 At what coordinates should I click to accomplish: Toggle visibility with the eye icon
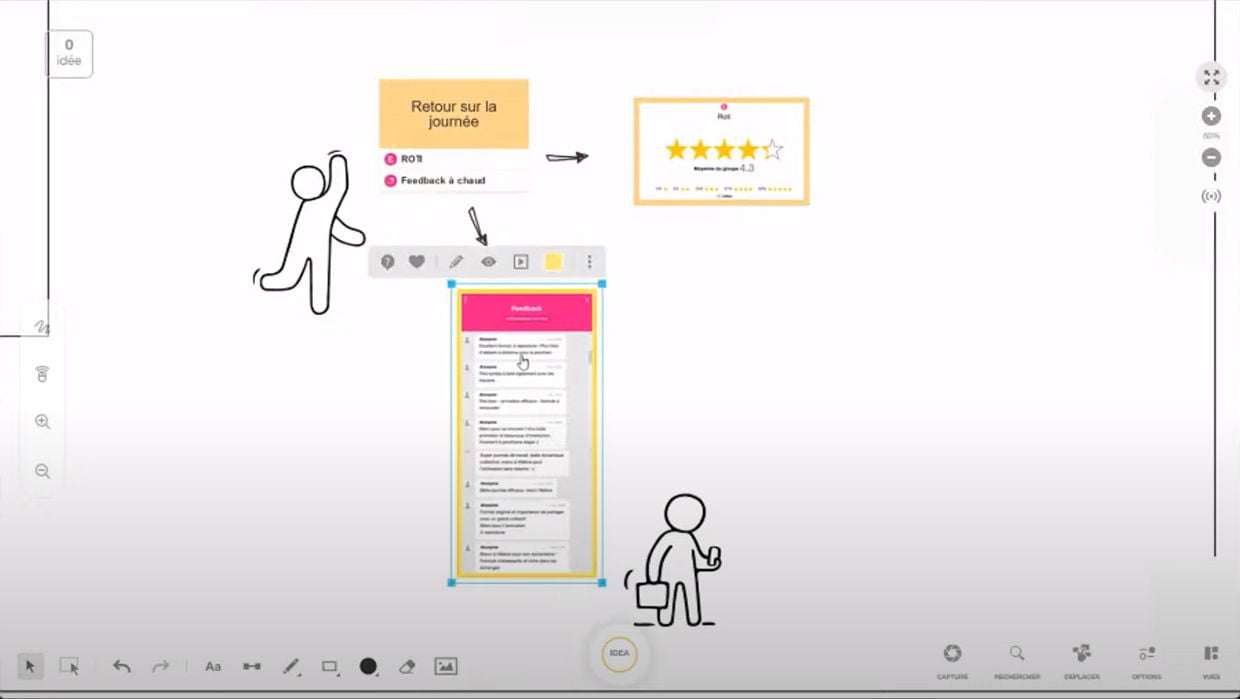point(489,261)
